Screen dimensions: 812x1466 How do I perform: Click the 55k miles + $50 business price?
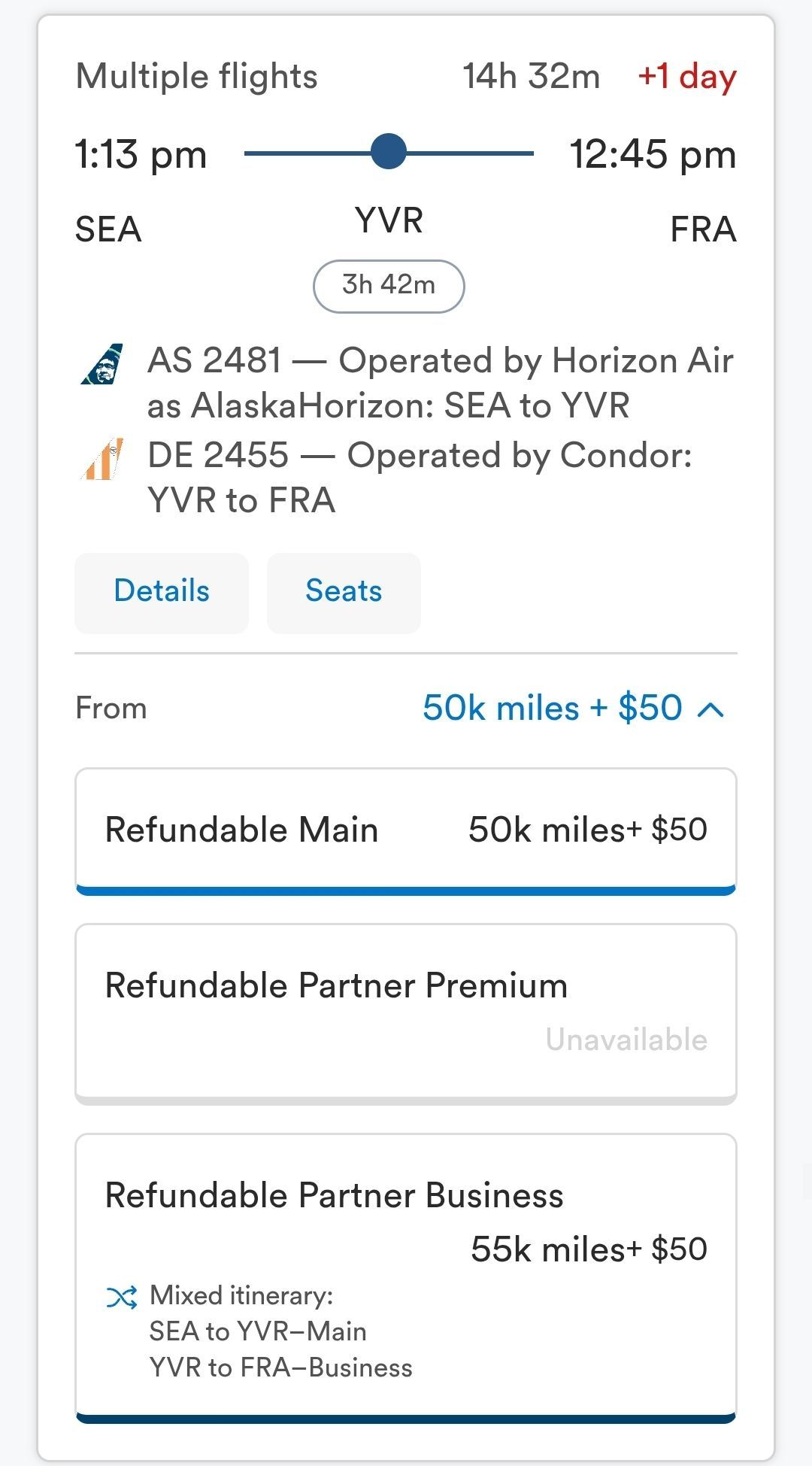coord(589,1249)
